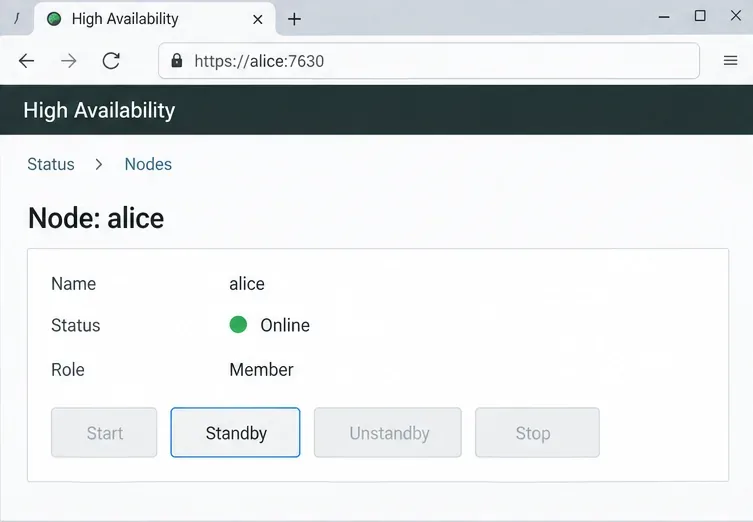The image size is (753, 522).
Task: Open the Status breadcrumb link
Action: [x=51, y=164]
